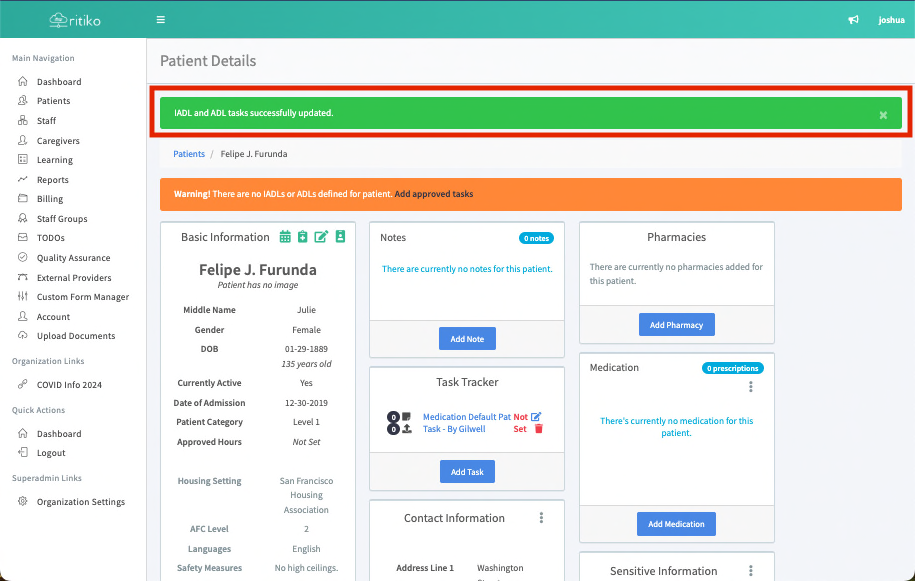Open Quality Assurance from sidebar

73,258
